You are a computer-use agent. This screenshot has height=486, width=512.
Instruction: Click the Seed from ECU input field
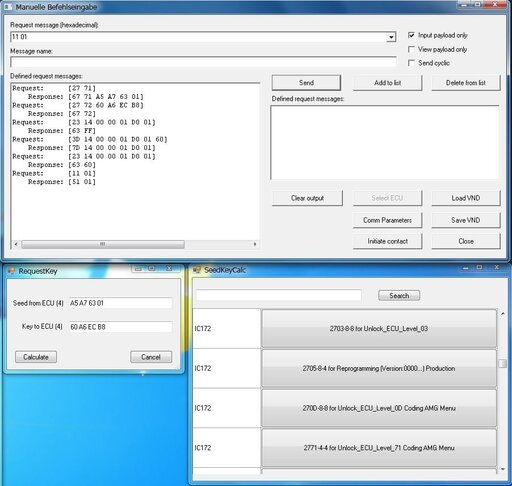(x=120, y=303)
